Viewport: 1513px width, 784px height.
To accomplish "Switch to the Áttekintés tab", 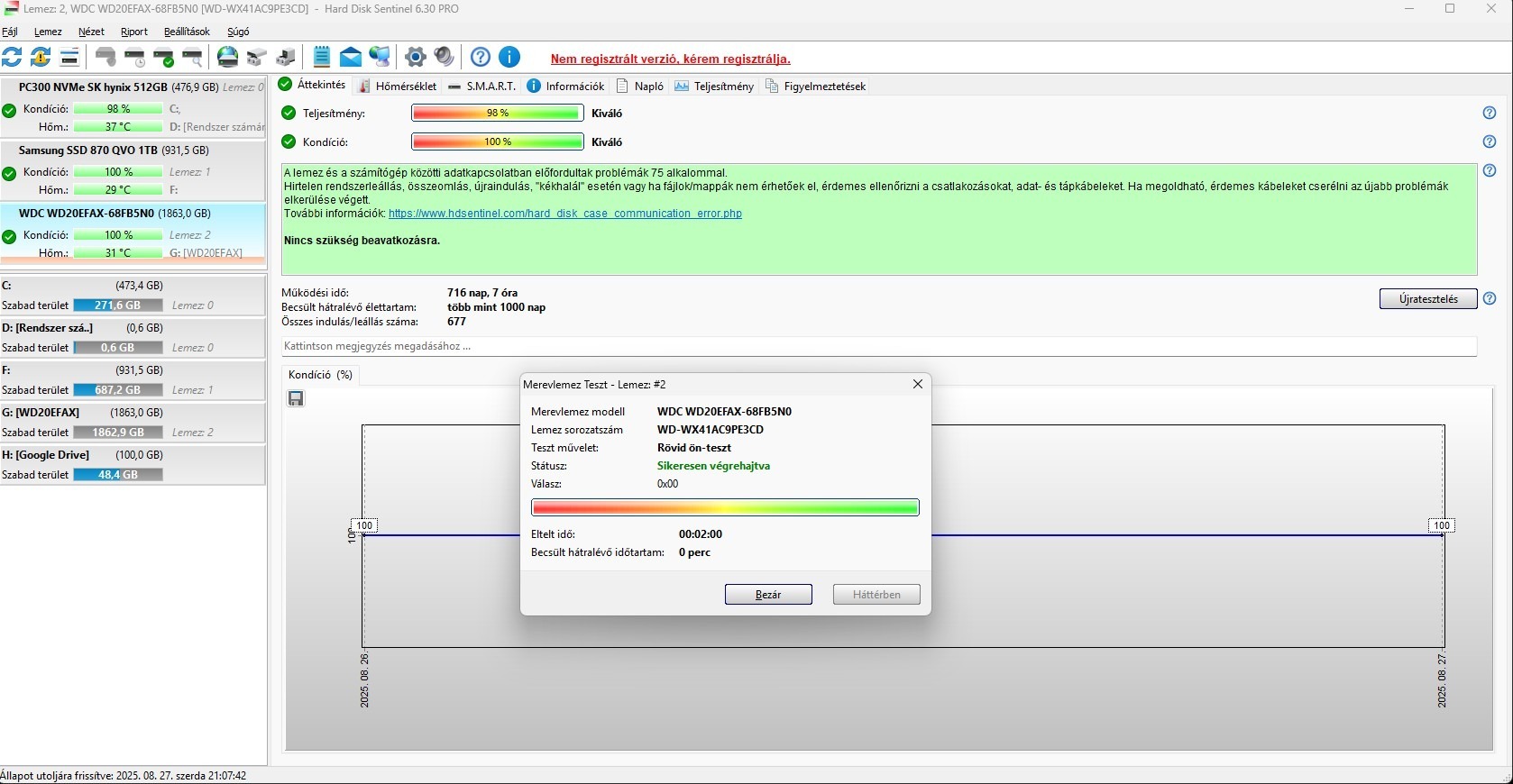I will (312, 85).
